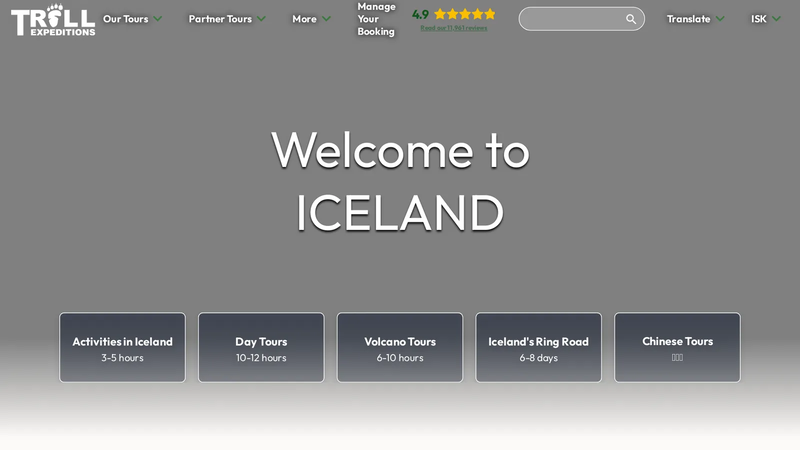Click the ISK currency chevron arrow

coord(776,19)
